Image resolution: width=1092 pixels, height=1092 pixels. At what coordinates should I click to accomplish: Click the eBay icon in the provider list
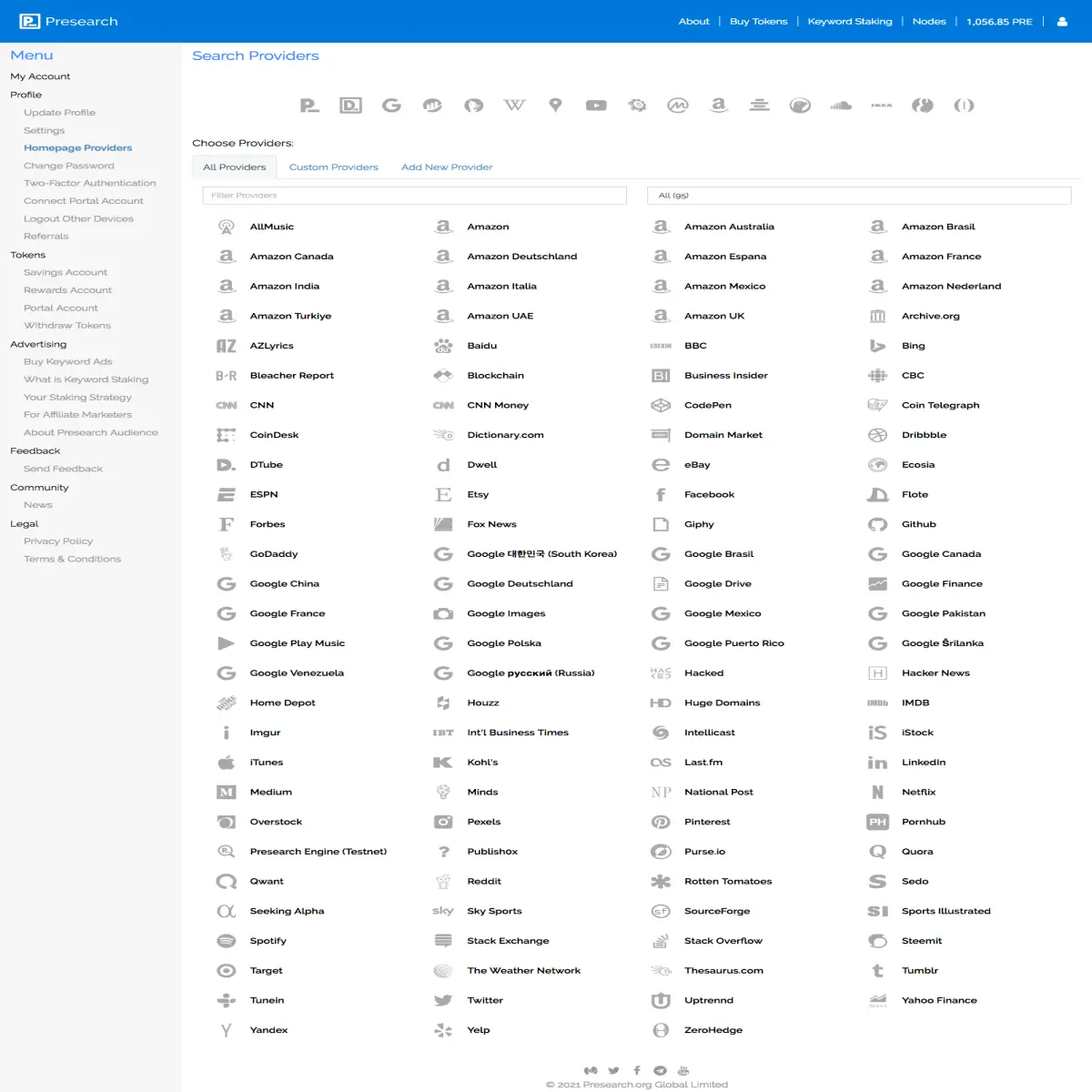[661, 465]
